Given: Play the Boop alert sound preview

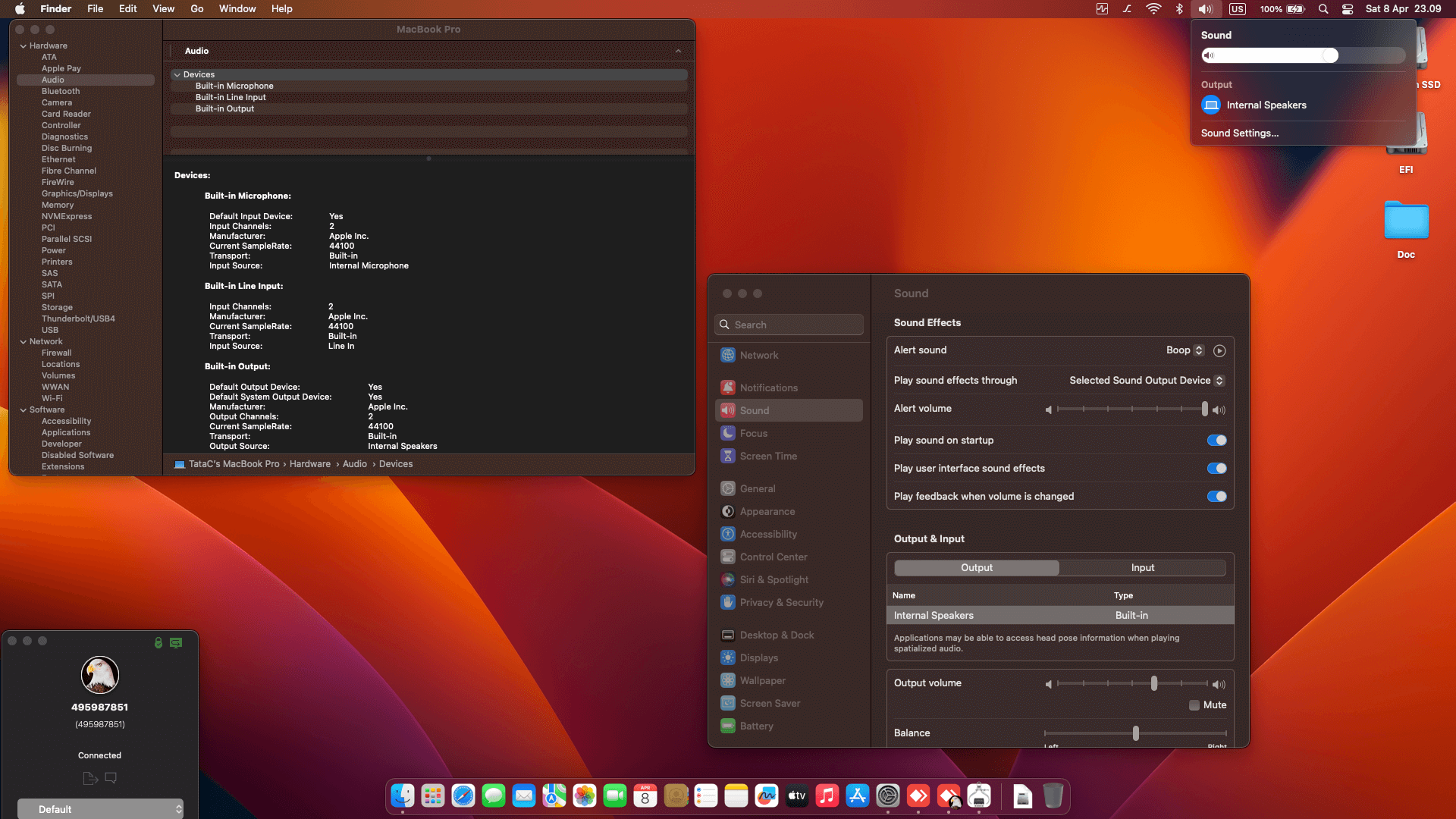Looking at the screenshot, I should tap(1219, 350).
